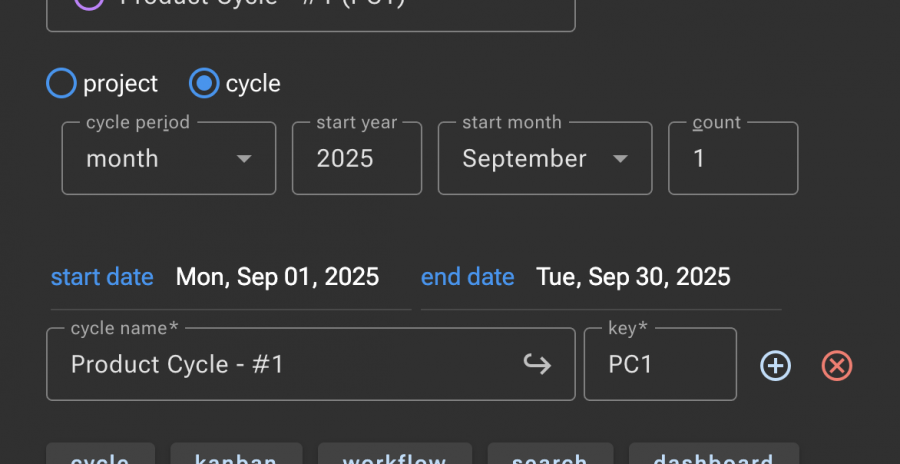Open the cycle period dropdown
Viewport: 900px width, 464px height.
coord(168,159)
